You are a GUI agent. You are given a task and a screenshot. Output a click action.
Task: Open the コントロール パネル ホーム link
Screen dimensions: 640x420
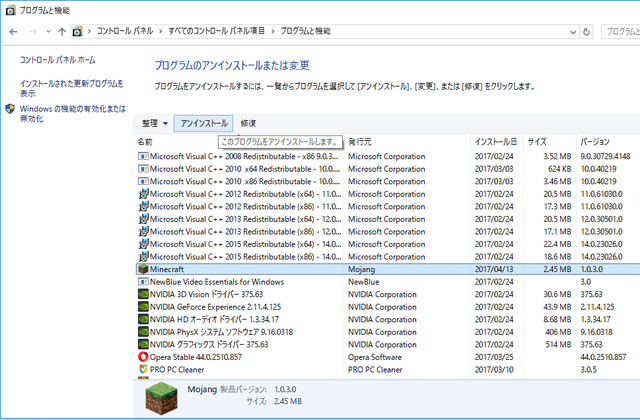pos(58,60)
